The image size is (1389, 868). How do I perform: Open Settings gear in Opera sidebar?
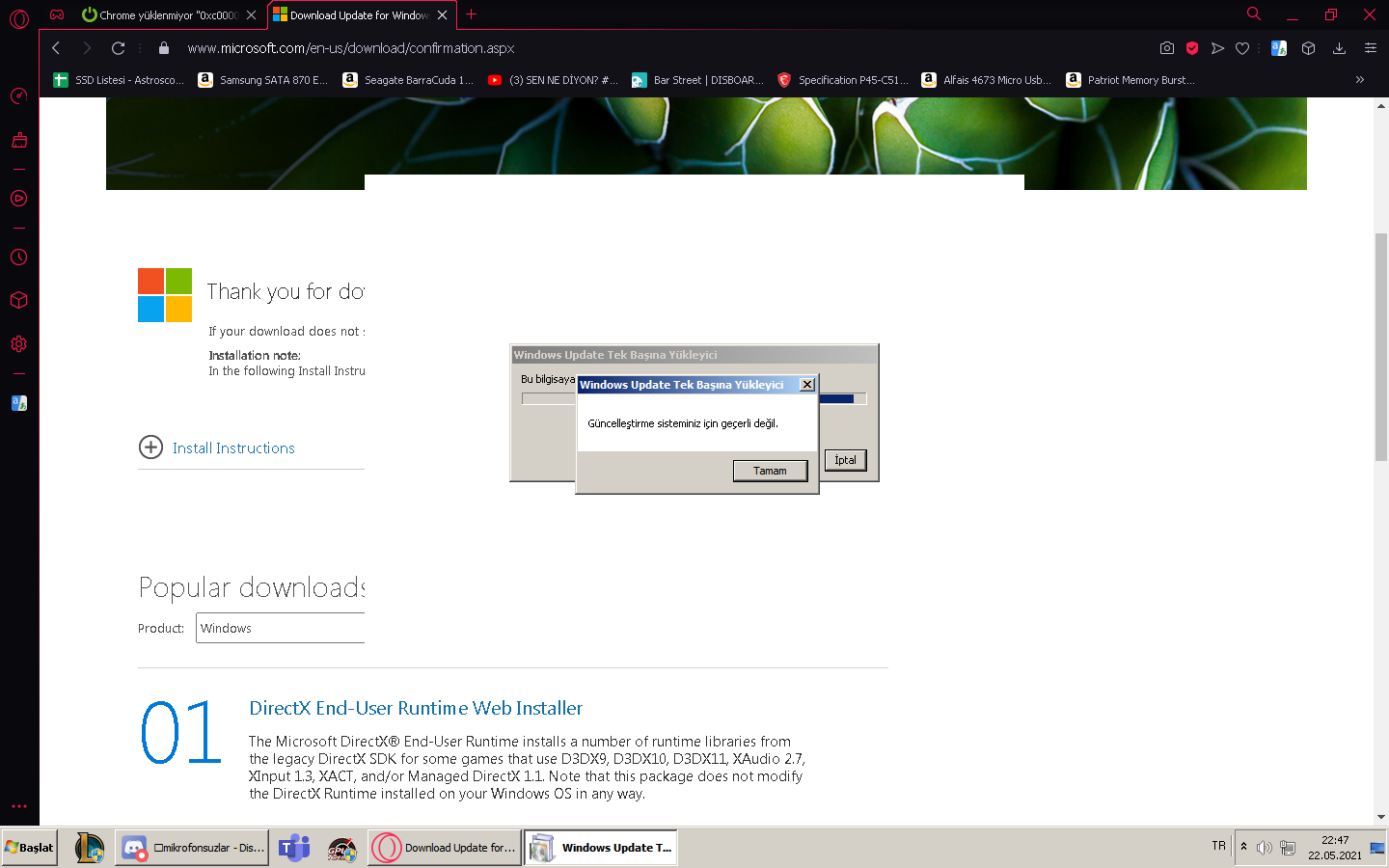[x=19, y=344]
